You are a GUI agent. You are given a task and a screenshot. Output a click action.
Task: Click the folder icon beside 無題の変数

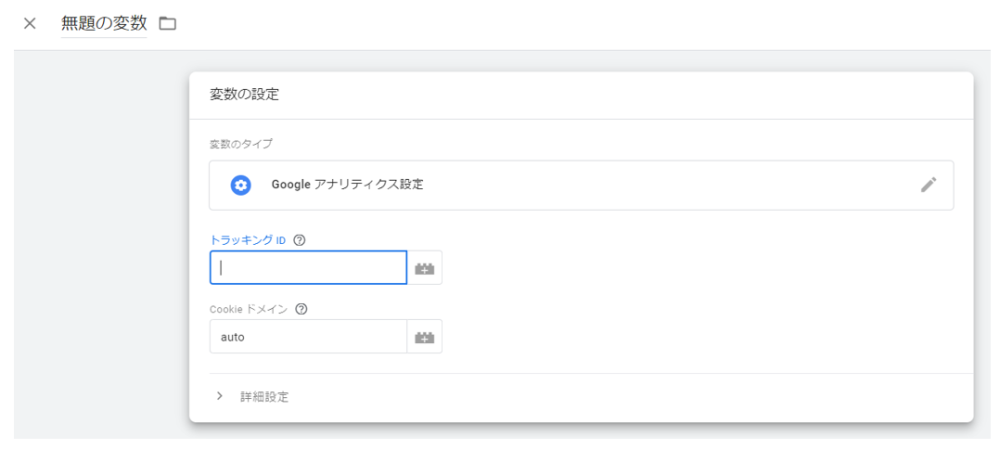[x=168, y=24]
